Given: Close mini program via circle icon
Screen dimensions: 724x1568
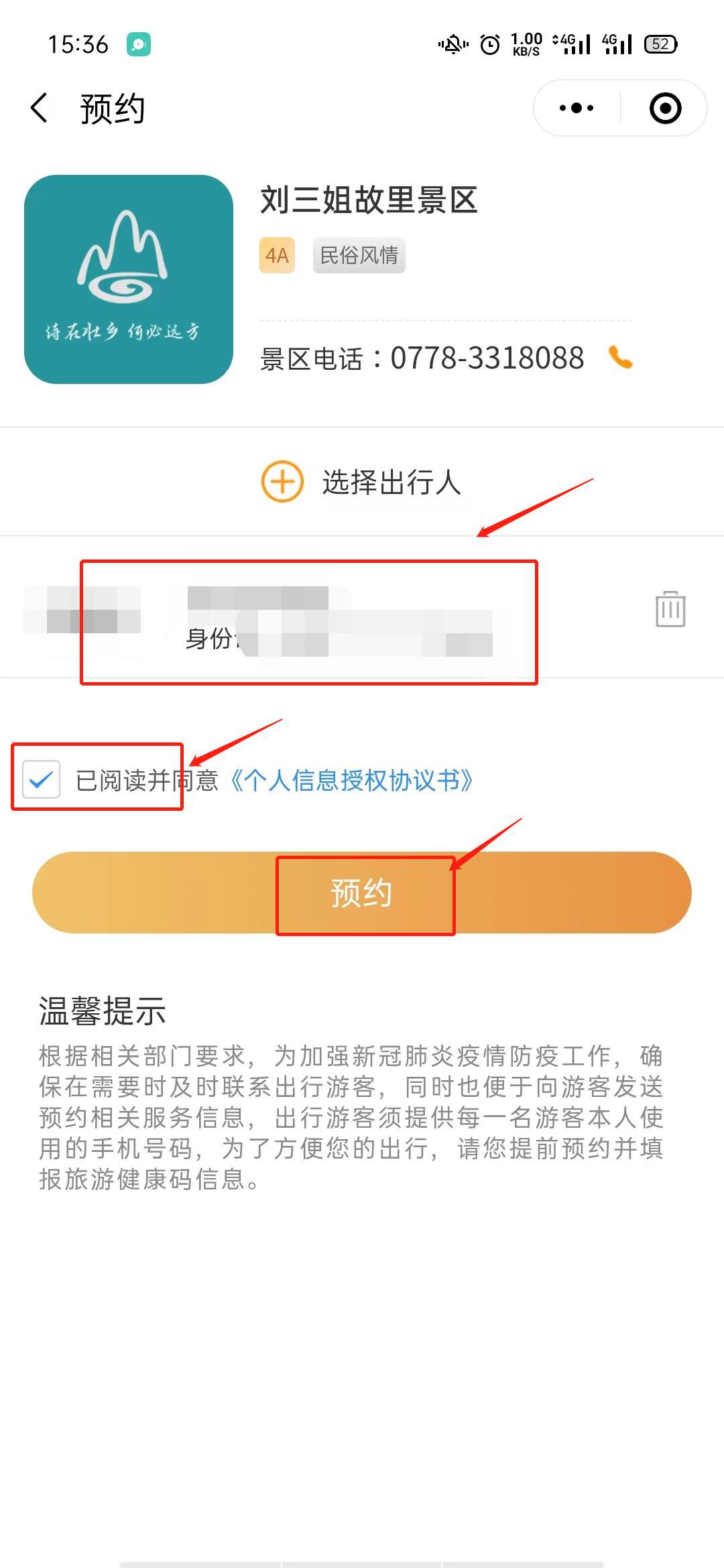Looking at the screenshot, I should tap(666, 108).
